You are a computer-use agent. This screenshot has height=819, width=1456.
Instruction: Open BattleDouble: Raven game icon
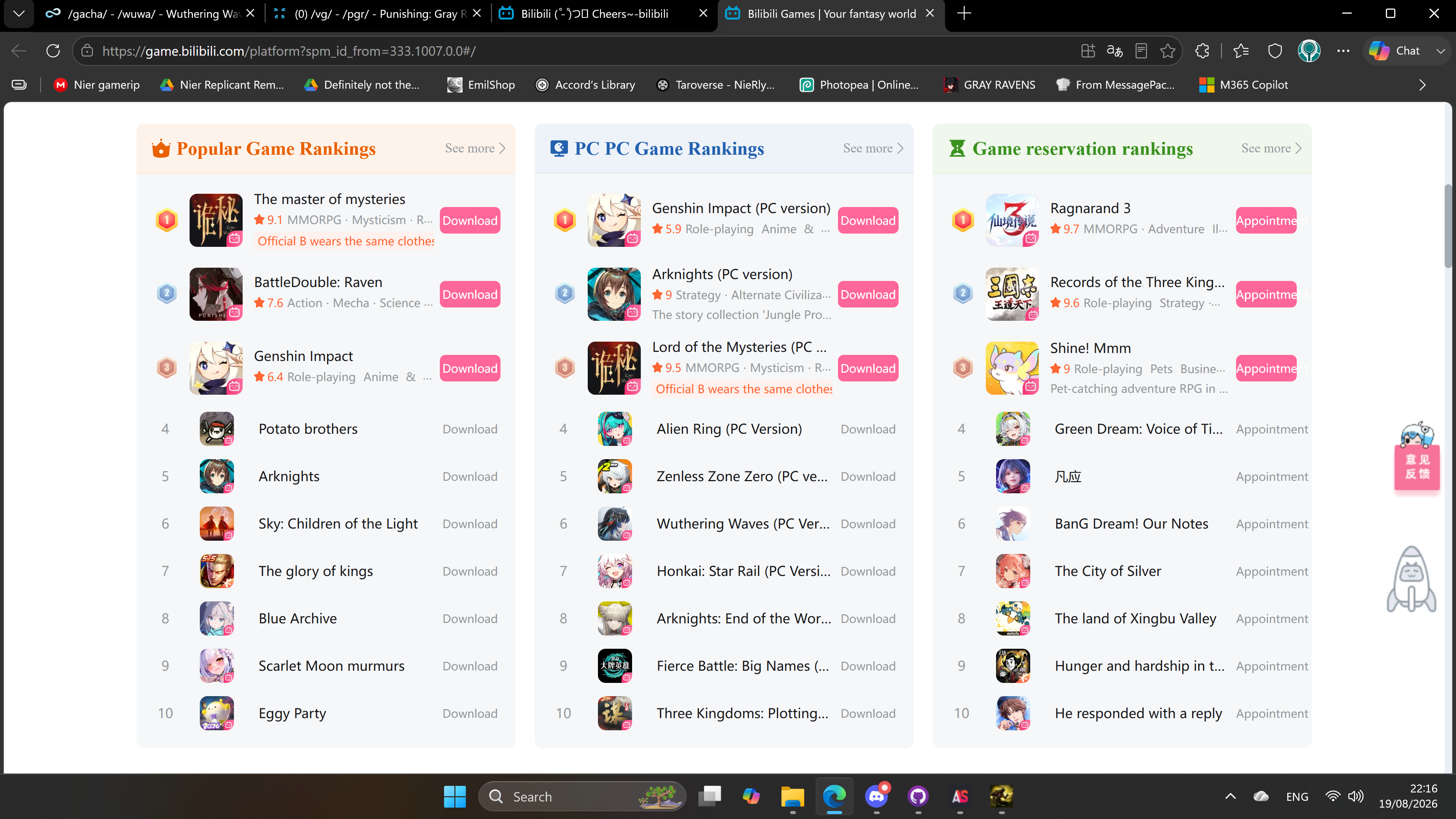coord(216,294)
